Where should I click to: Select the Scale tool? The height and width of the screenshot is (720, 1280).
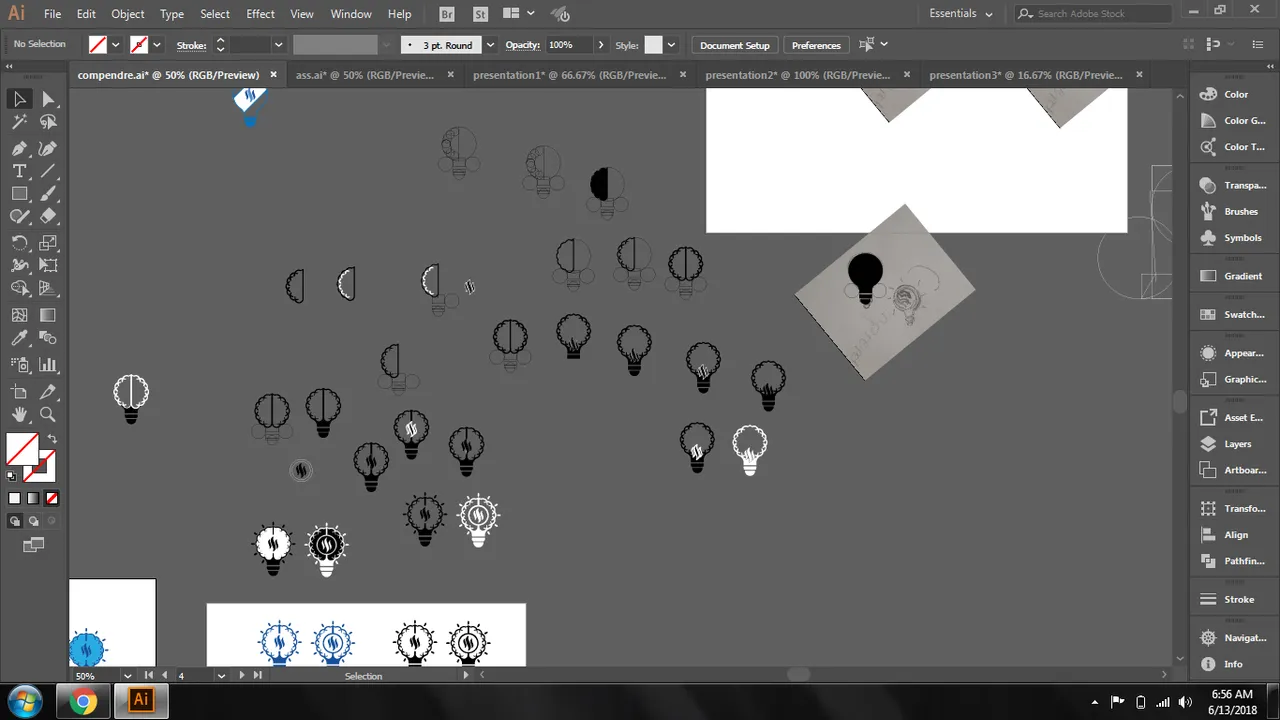tap(48, 243)
